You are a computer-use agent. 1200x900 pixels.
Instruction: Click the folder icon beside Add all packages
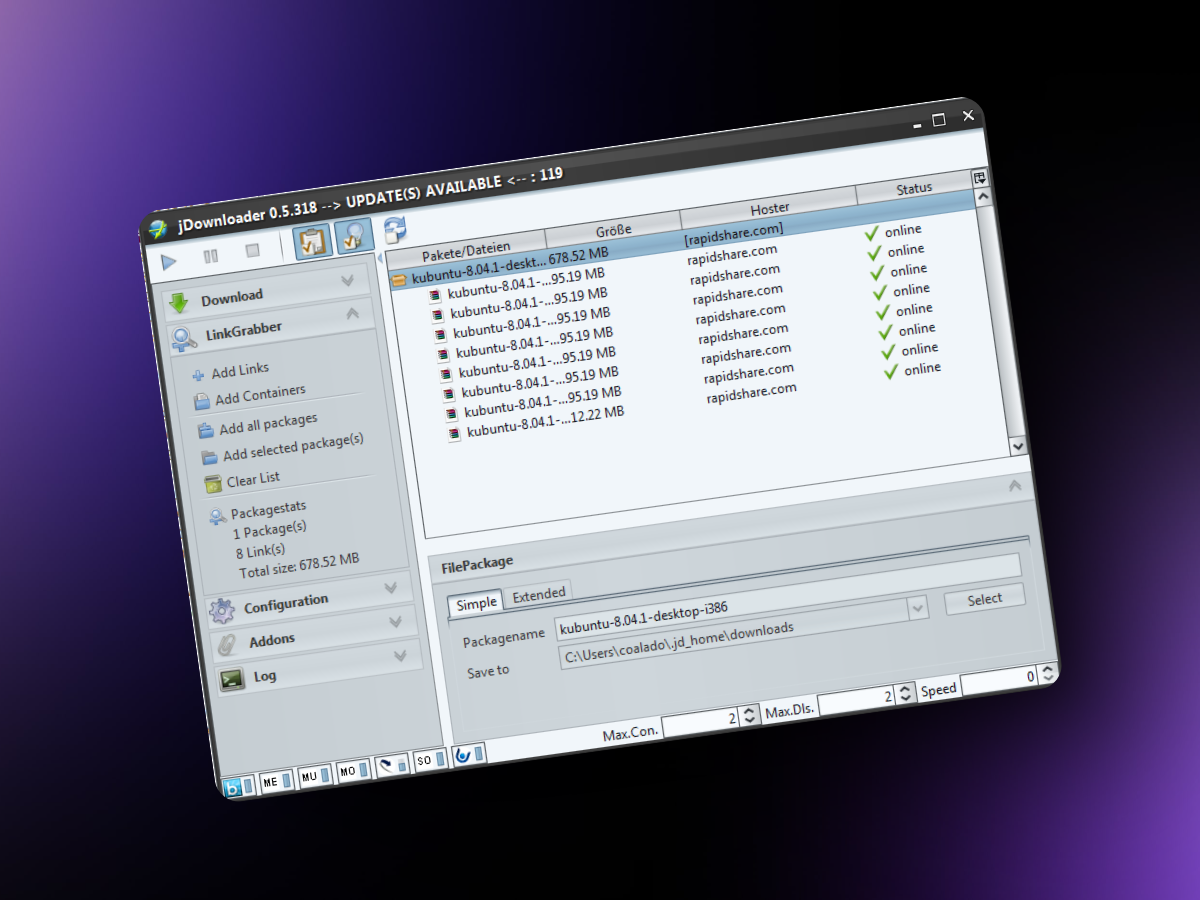coord(206,430)
